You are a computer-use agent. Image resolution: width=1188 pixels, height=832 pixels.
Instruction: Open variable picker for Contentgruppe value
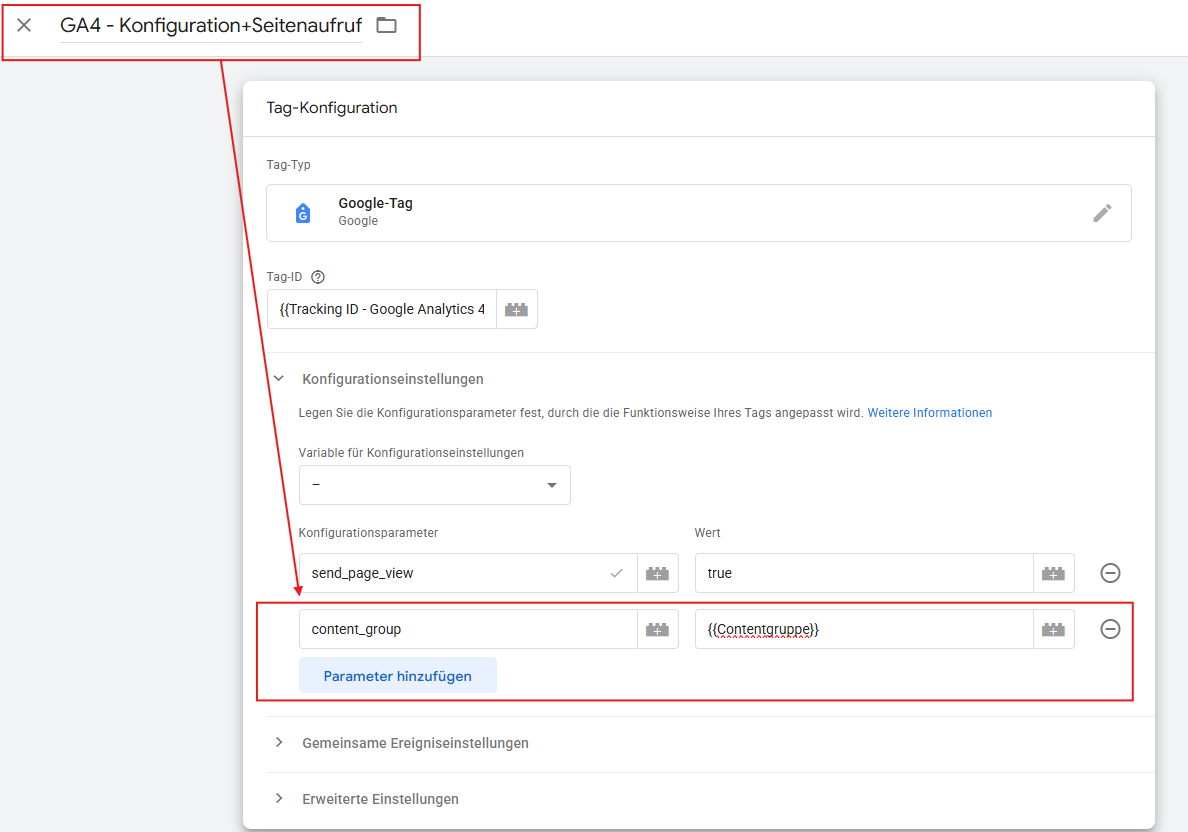coord(1053,629)
